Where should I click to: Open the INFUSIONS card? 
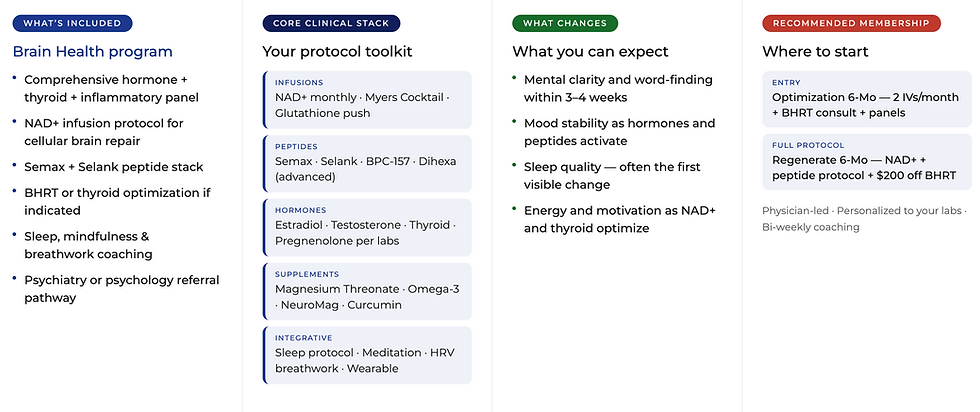point(368,100)
